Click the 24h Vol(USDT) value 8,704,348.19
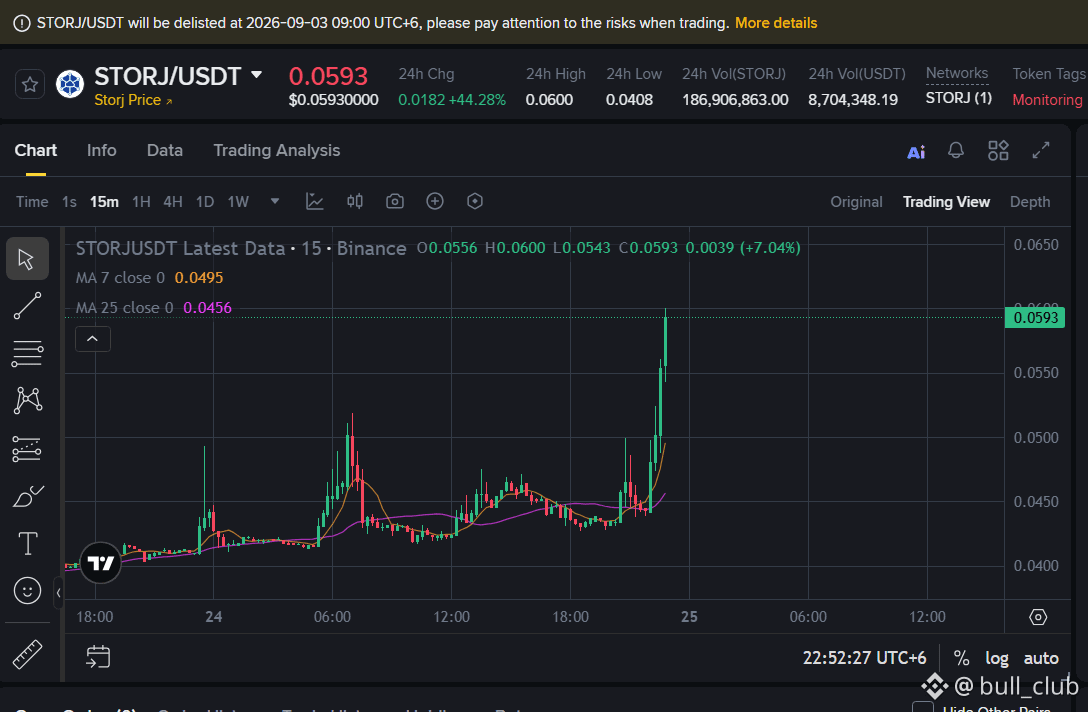 853,100
